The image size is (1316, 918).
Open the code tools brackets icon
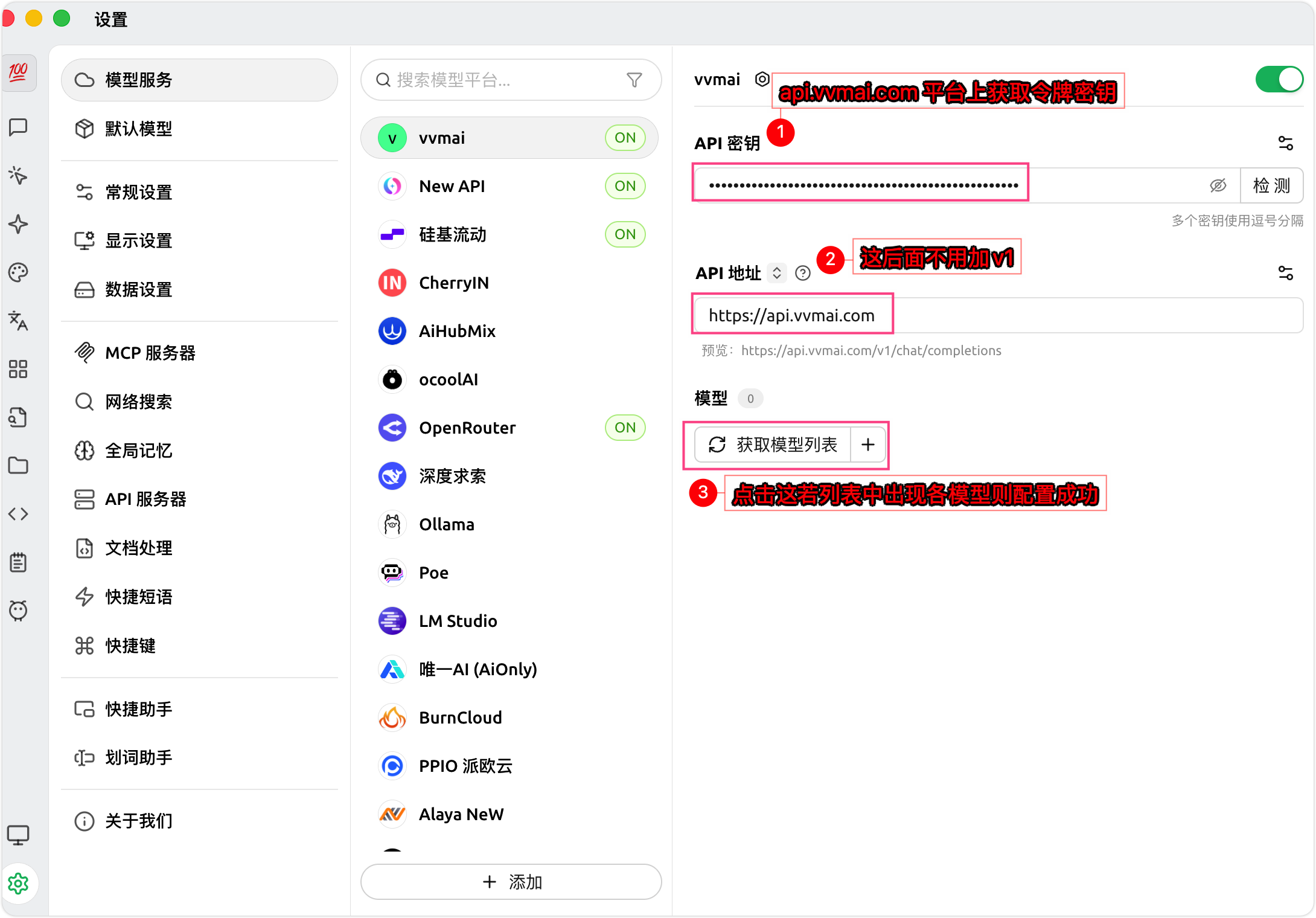click(x=18, y=514)
